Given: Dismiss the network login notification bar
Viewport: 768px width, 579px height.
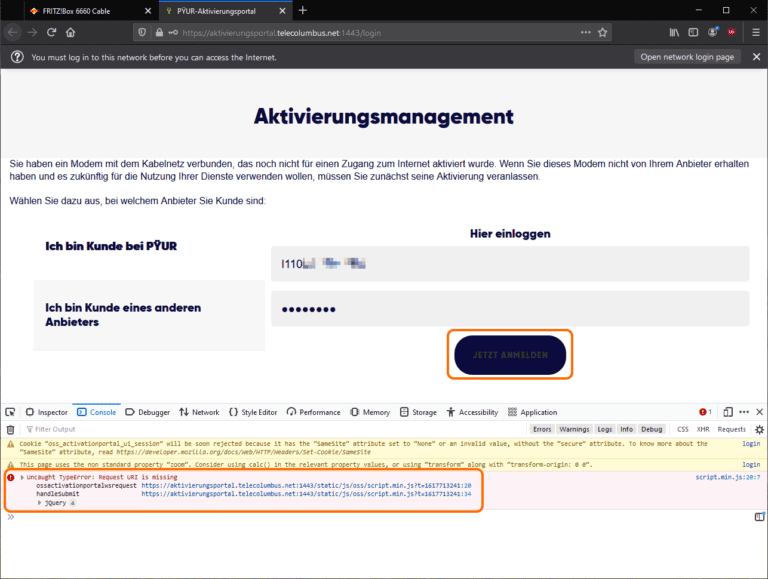Looking at the screenshot, I should pos(756,57).
